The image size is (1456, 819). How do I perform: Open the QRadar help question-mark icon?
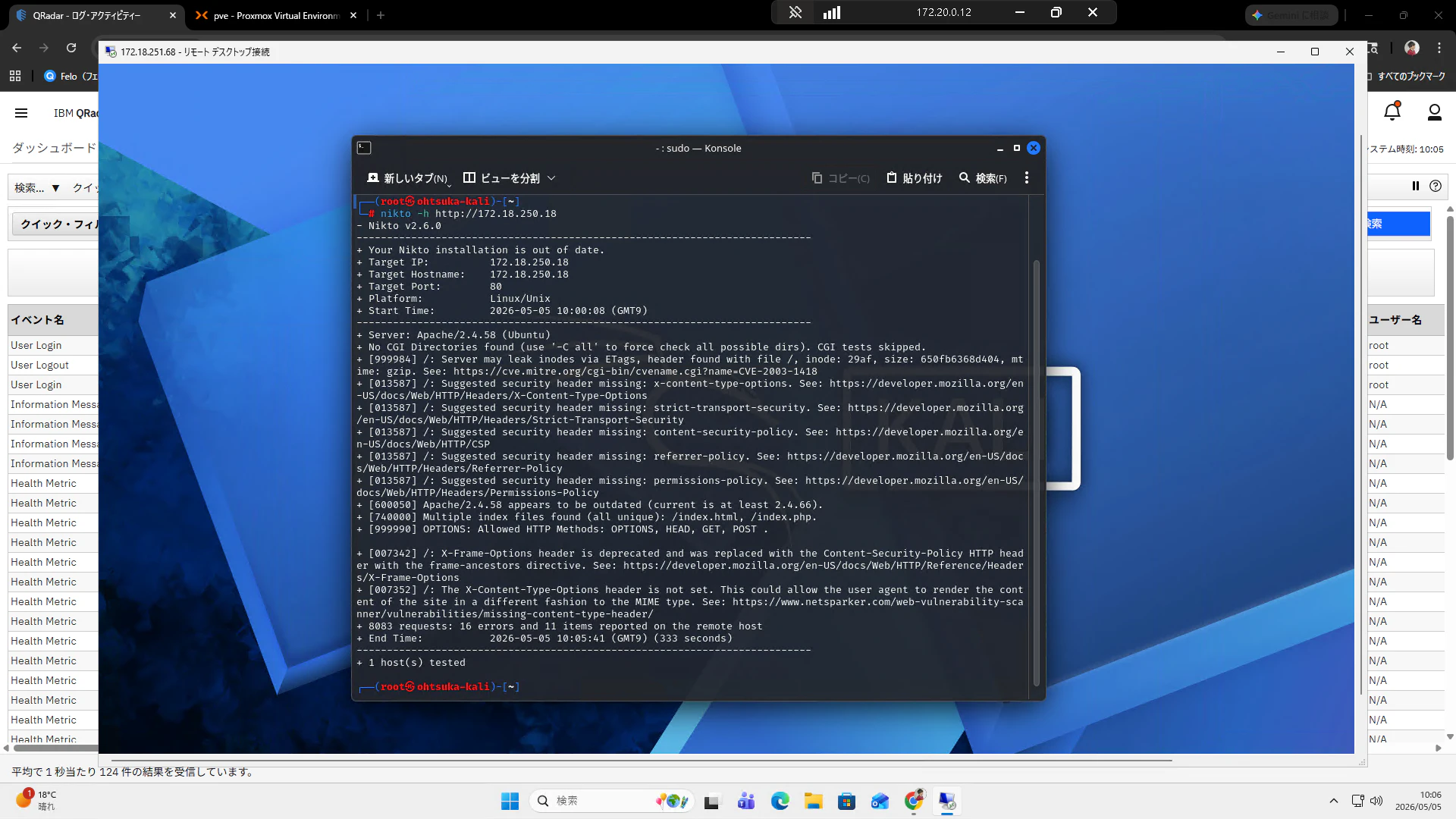click(x=1436, y=186)
